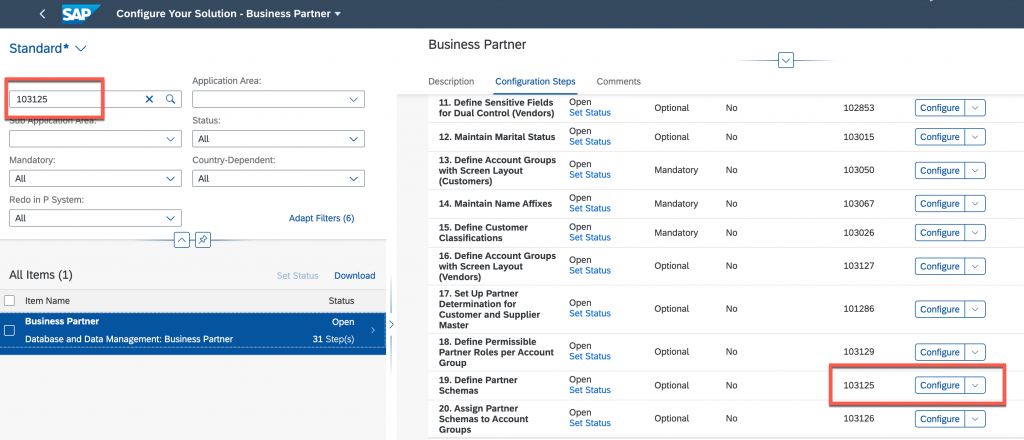Expand panel with the splitter arrow
The height and width of the screenshot is (440, 1024).
pyautogui.click(x=391, y=324)
